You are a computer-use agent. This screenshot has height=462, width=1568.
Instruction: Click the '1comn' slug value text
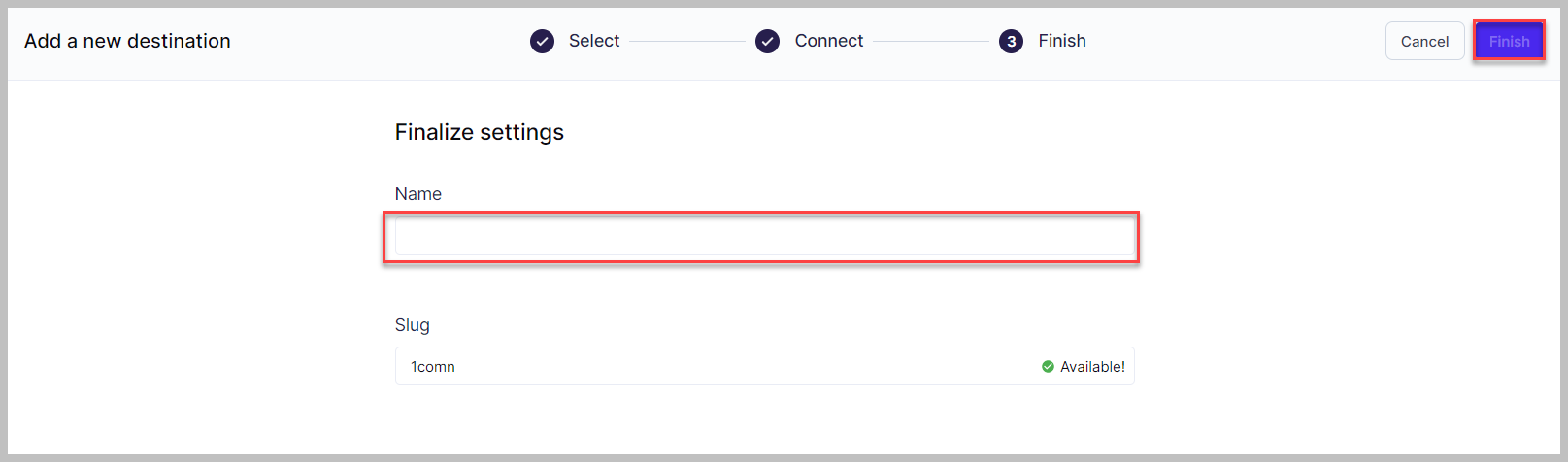pyautogui.click(x=433, y=367)
